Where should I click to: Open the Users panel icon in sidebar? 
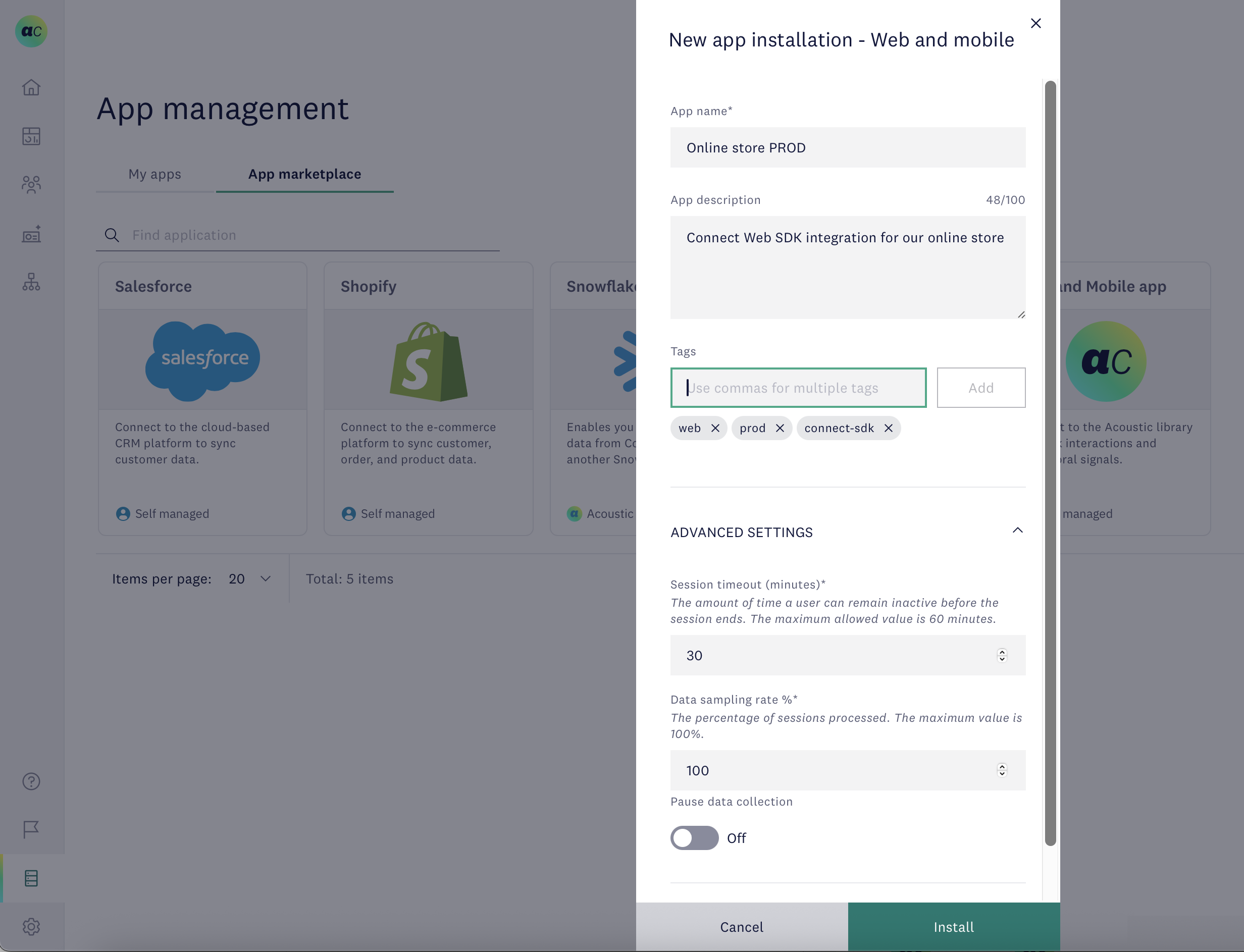(31, 184)
